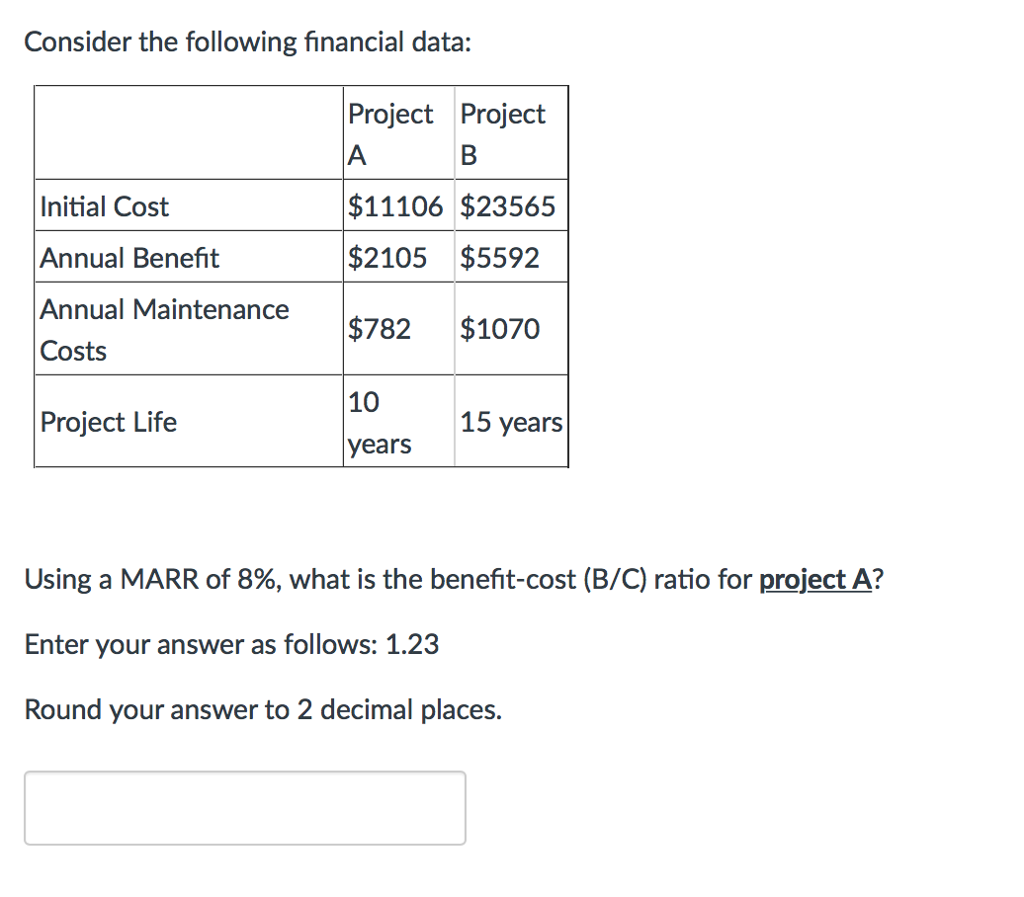Click the $11106 cell value
1024x897 pixels.
pyautogui.click(x=396, y=206)
